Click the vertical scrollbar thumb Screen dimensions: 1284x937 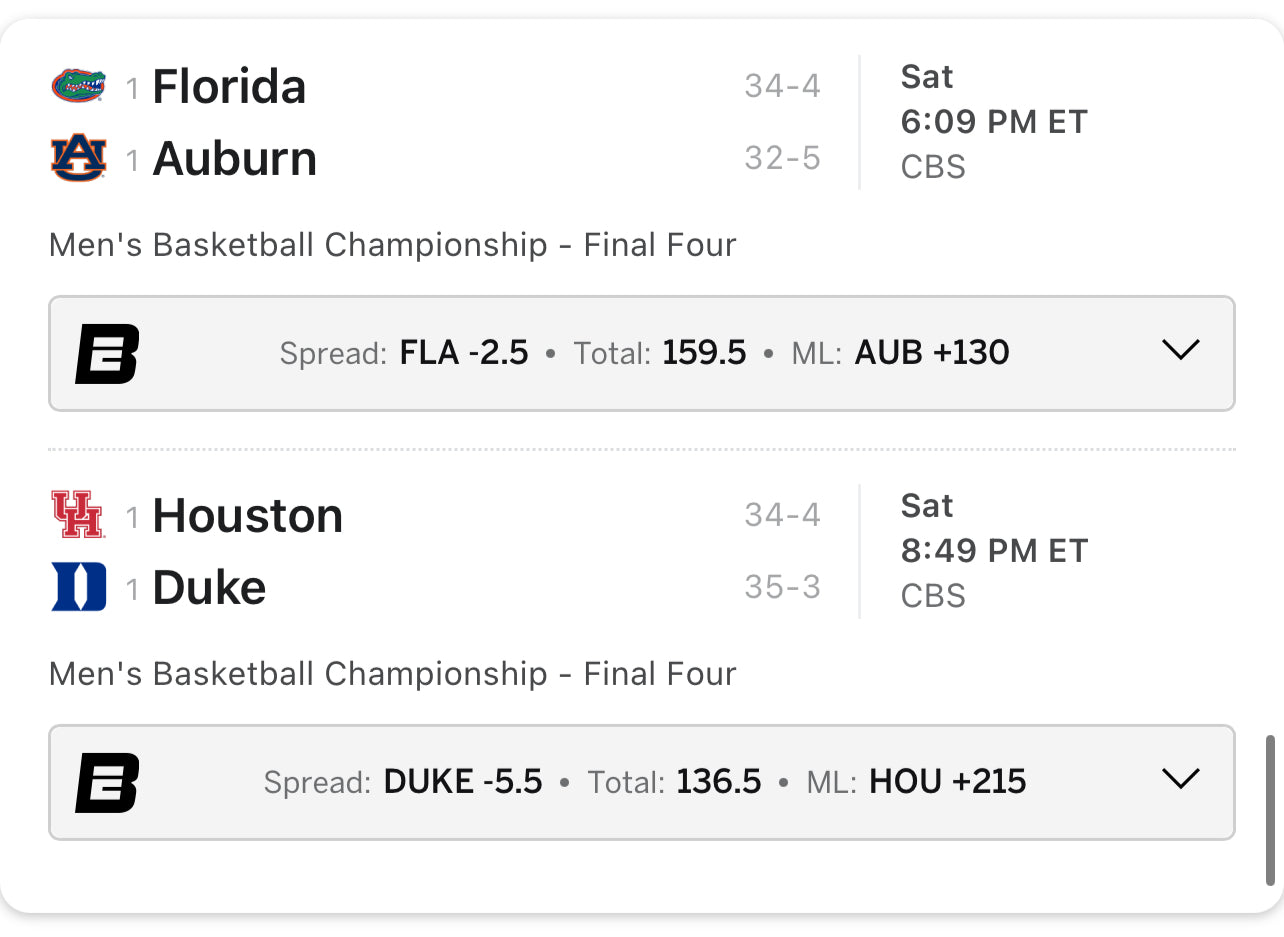1271,810
